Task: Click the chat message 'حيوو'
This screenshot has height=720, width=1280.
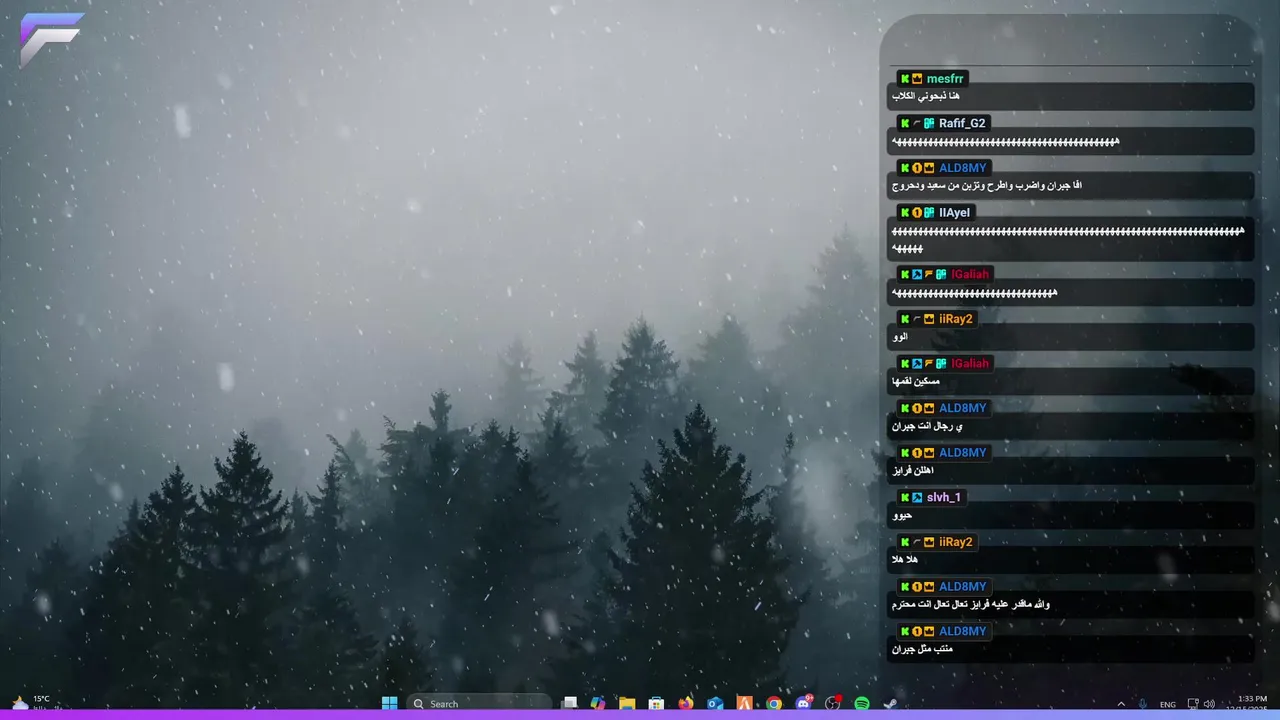Action: click(902, 515)
